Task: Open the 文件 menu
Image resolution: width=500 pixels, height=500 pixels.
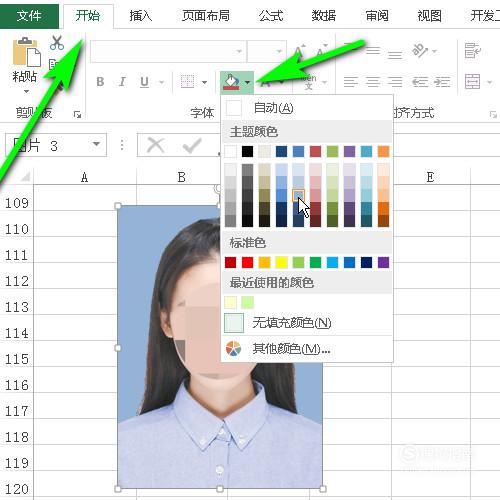Action: click(29, 15)
